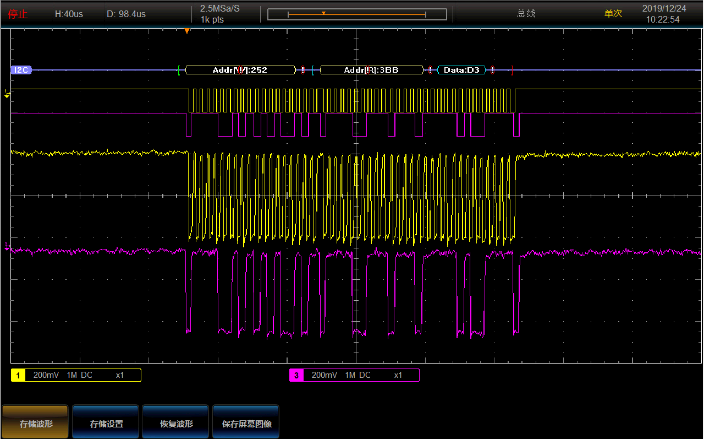Click the Addr[R]:3BB decoded packet
This screenshot has height=439, width=704.
click(x=372, y=70)
